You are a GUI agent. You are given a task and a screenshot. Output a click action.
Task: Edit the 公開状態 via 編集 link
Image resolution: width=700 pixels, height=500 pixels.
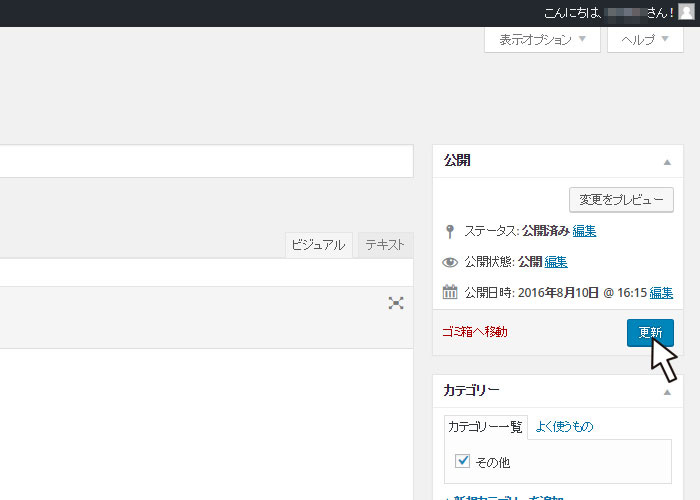point(556,262)
